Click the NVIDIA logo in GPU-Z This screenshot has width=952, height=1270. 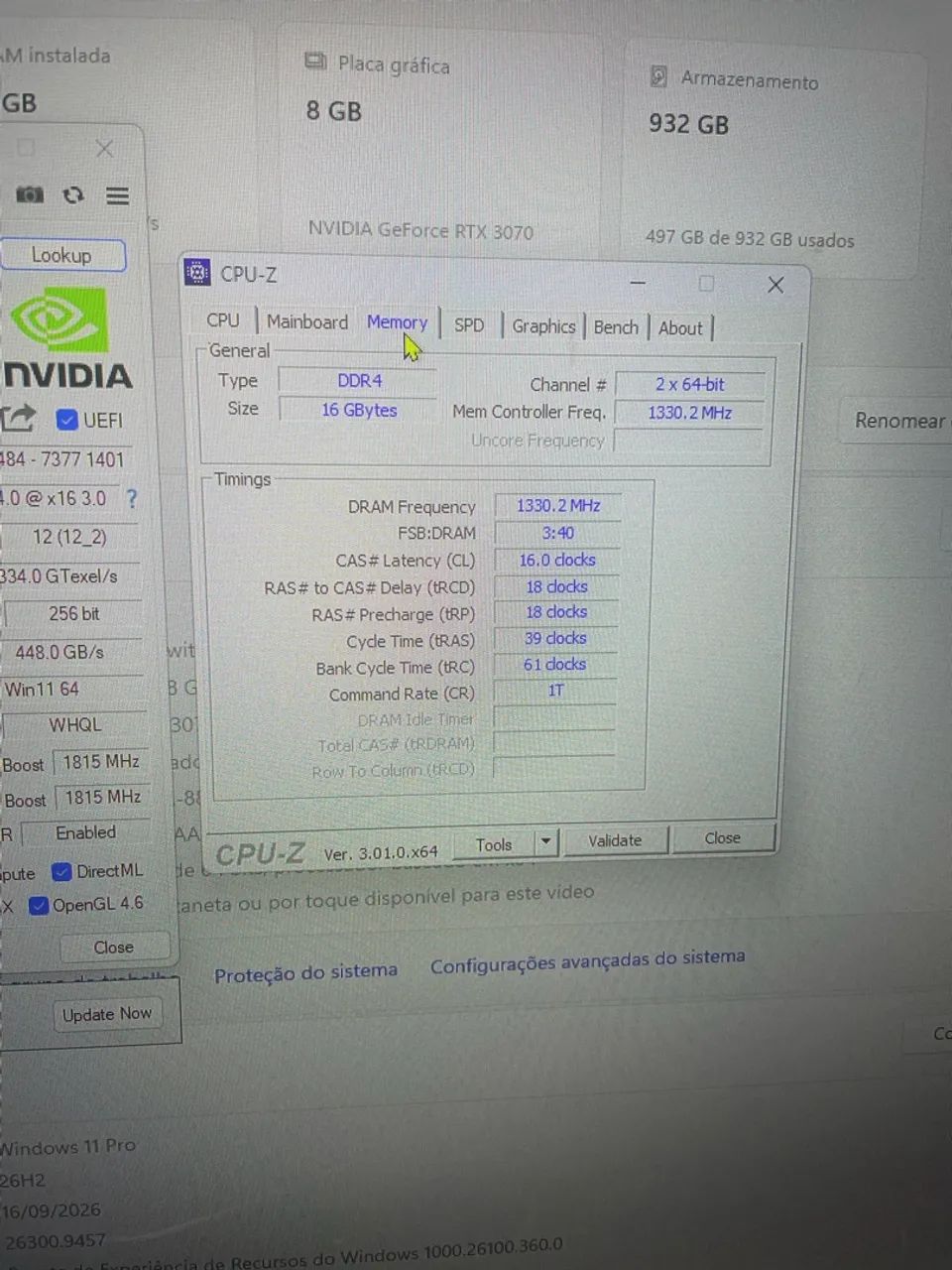pyautogui.click(x=66, y=337)
